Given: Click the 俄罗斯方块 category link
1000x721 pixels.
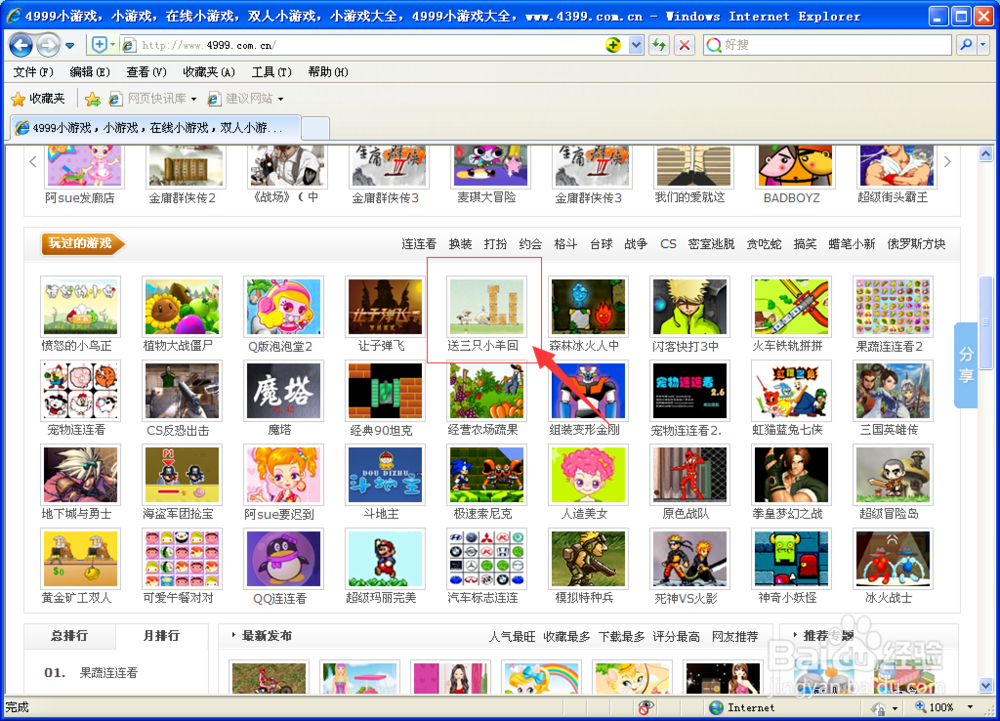Looking at the screenshot, I should pyautogui.click(x=916, y=244).
